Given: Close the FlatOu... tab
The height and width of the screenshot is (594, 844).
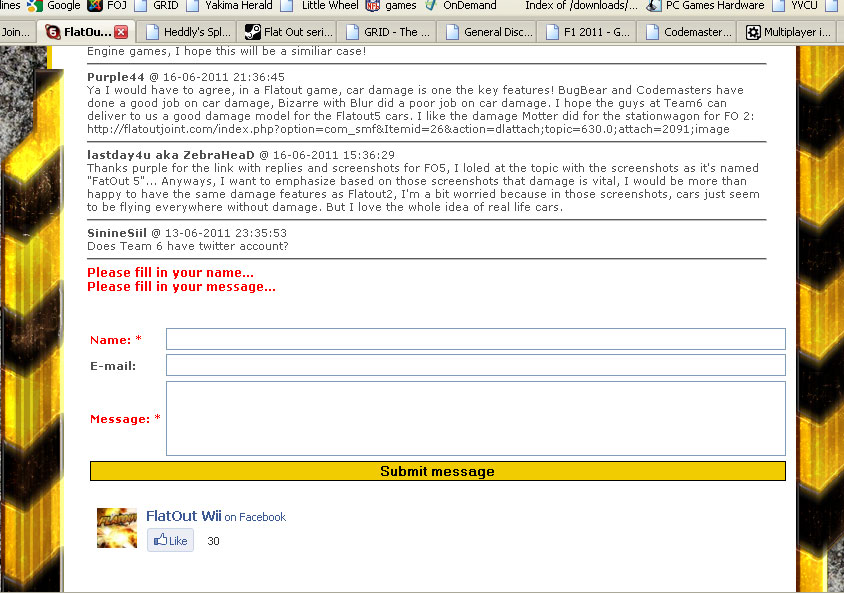Looking at the screenshot, I should (122, 32).
